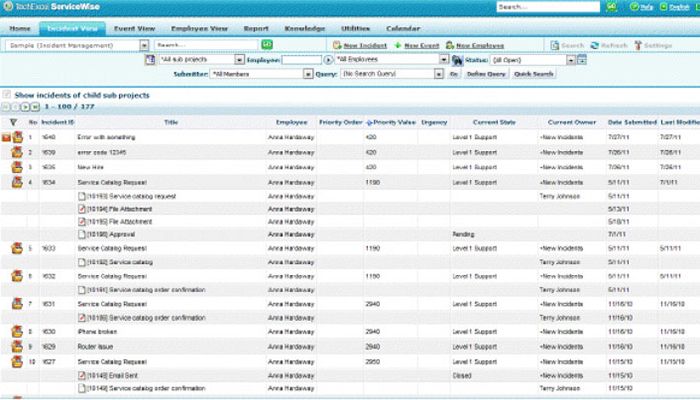Click the incident icon for incident 1633

pyautogui.click(x=17, y=248)
